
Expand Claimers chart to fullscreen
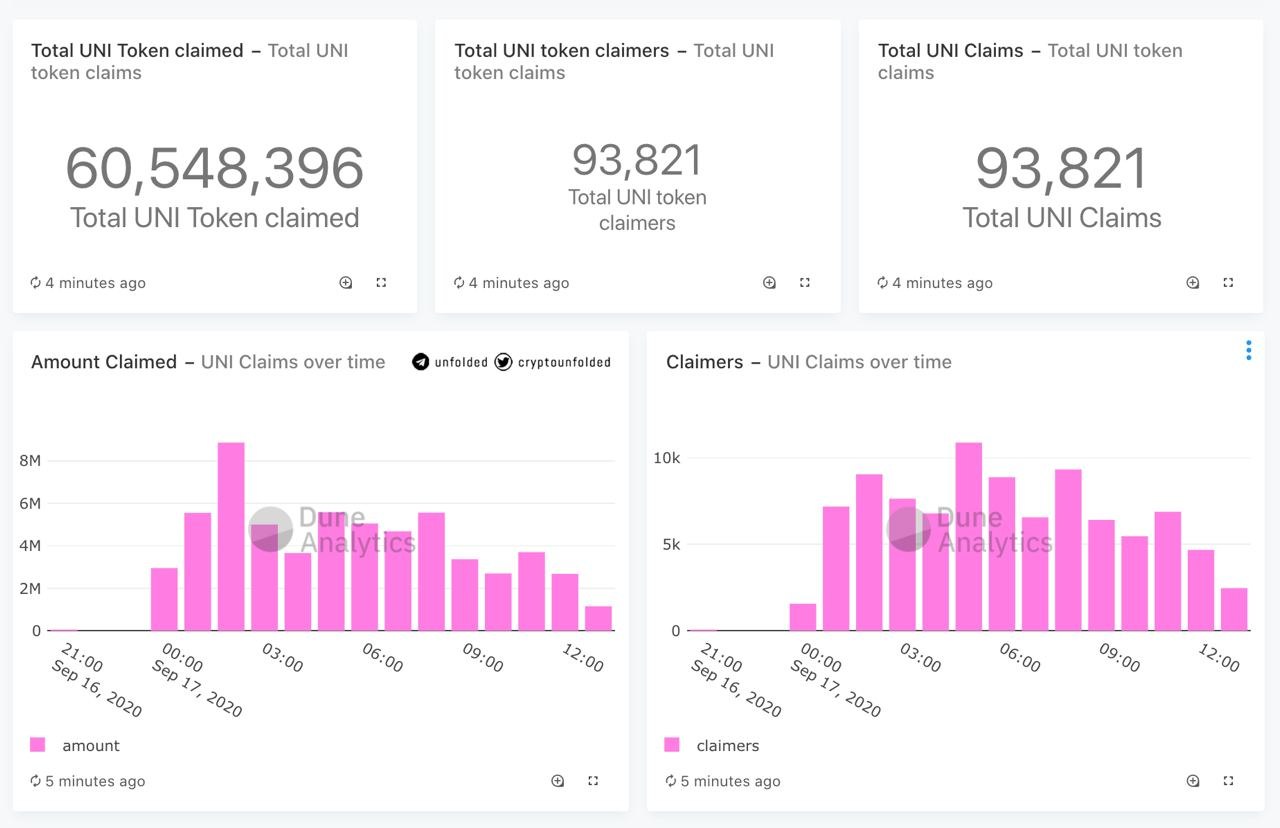pos(1228,781)
